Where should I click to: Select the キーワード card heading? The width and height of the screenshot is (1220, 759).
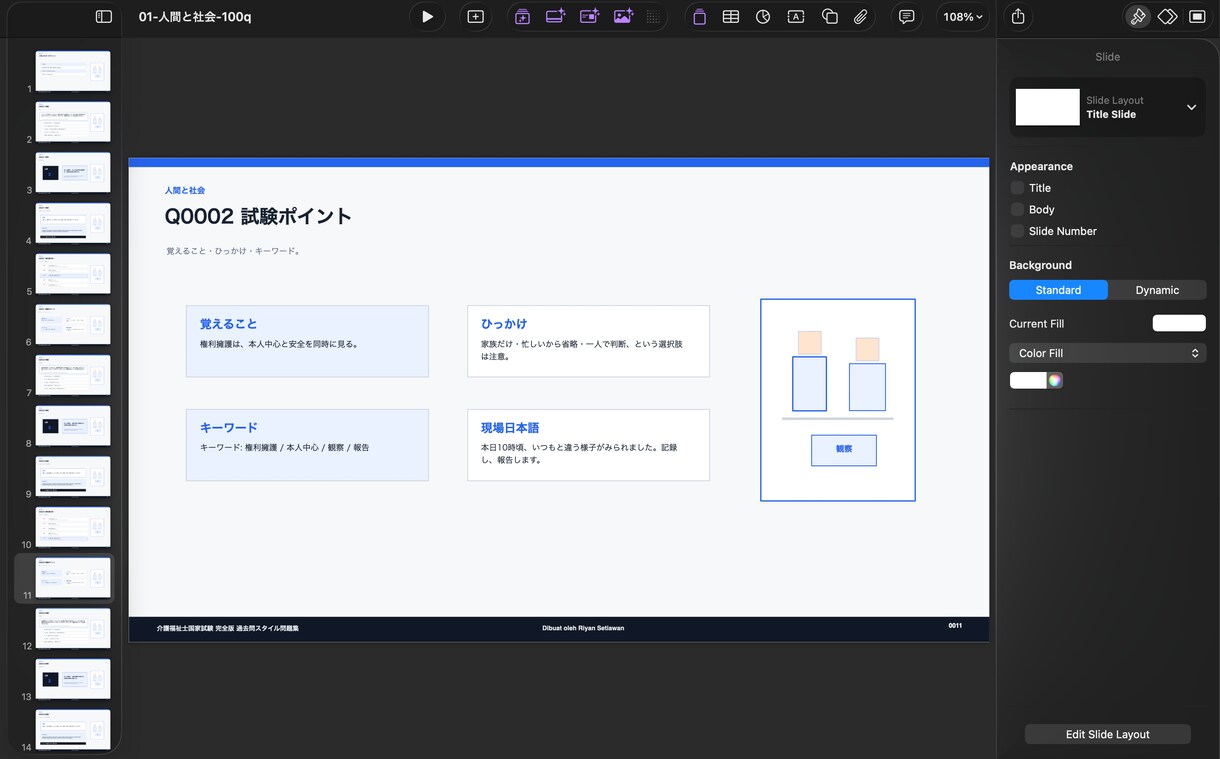229,427
